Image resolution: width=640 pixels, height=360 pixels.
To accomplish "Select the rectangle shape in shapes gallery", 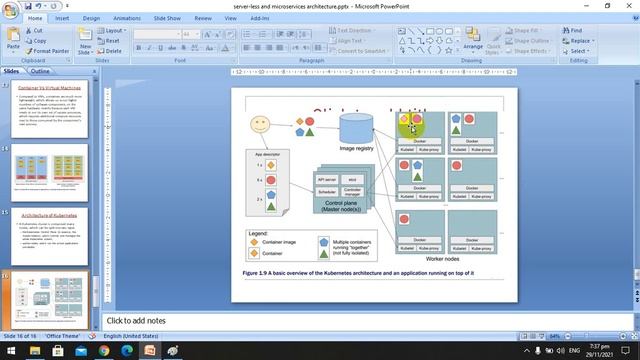I will [x=430, y=31].
